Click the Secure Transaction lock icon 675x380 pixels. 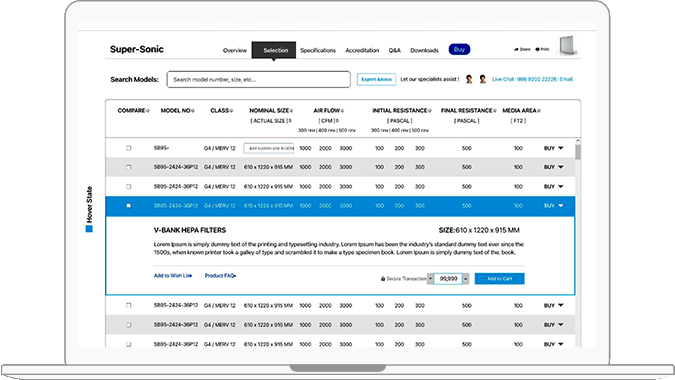(383, 279)
